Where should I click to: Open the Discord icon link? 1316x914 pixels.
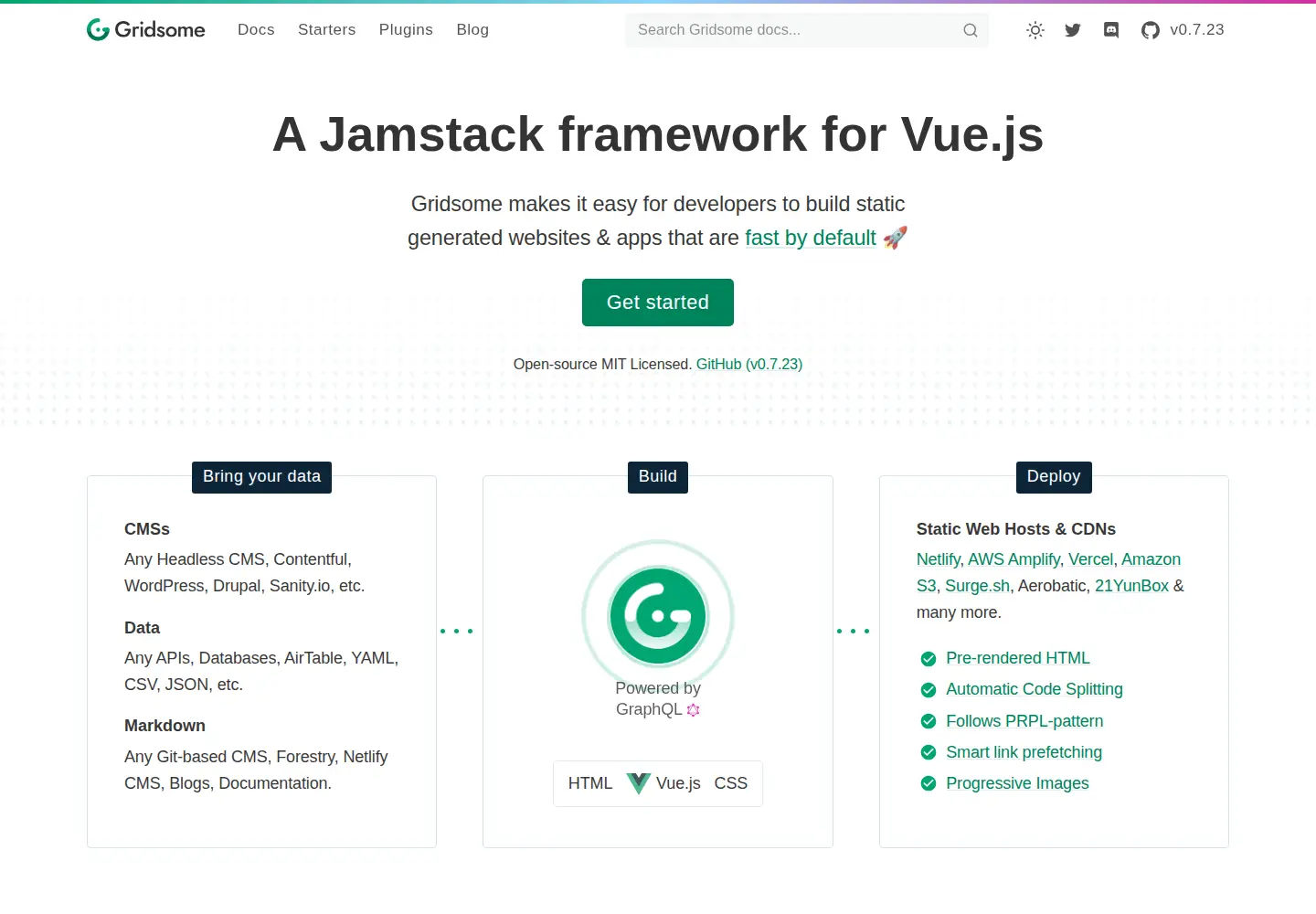[1111, 30]
